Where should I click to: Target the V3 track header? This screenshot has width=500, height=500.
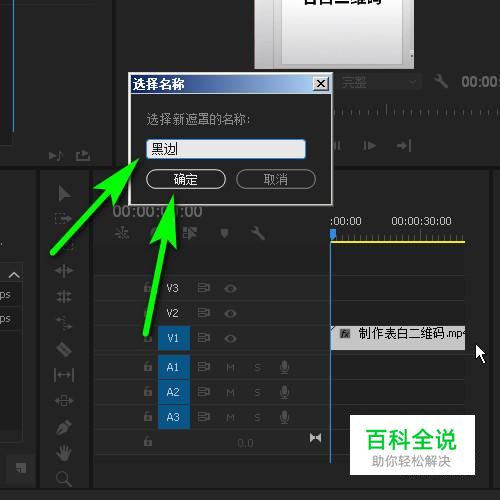[172, 288]
